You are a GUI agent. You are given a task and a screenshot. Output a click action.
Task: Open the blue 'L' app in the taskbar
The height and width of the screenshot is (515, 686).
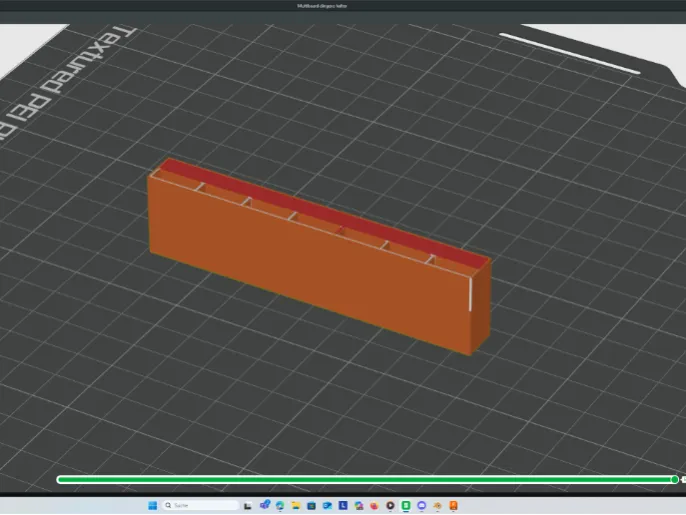(x=343, y=505)
